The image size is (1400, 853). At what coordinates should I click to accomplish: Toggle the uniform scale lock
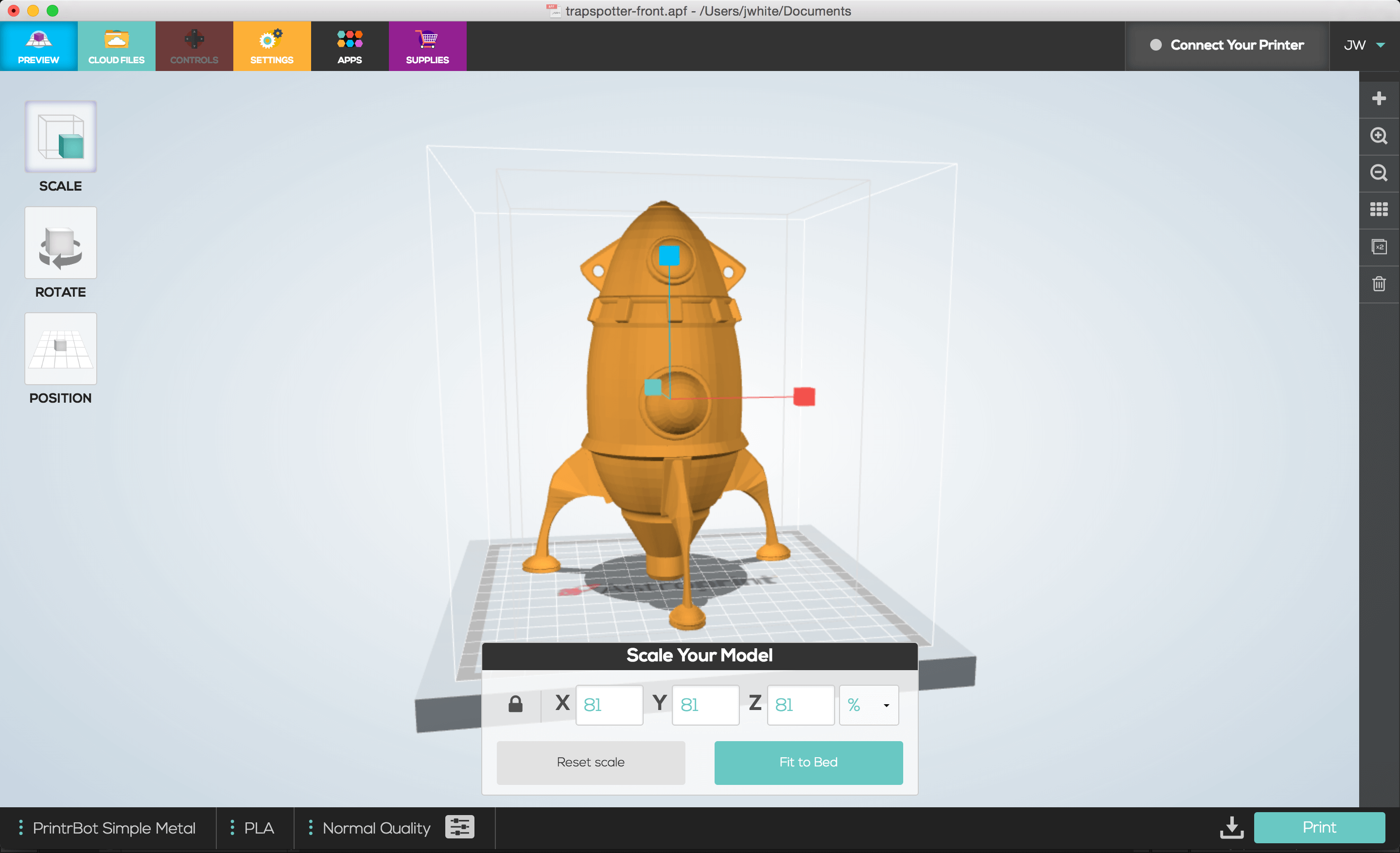(x=515, y=704)
